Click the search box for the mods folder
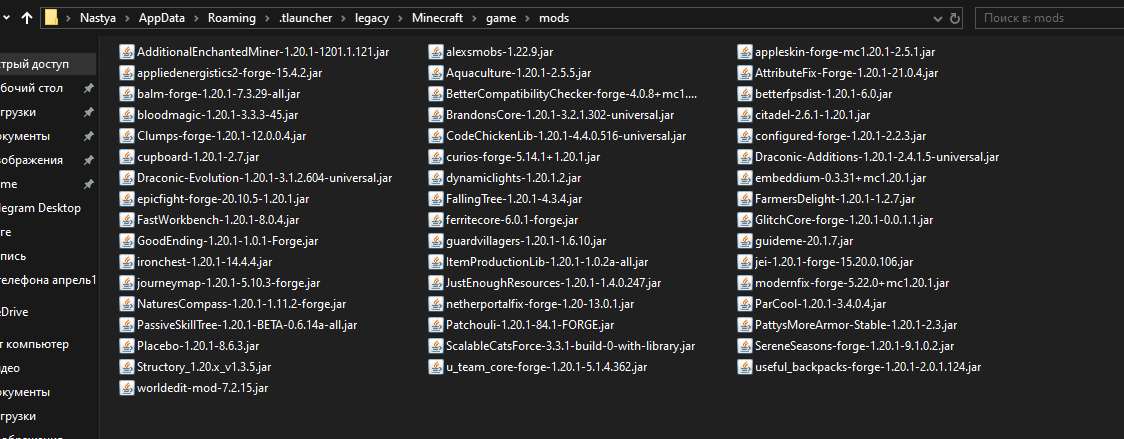The height and width of the screenshot is (439, 1124). (1048, 18)
